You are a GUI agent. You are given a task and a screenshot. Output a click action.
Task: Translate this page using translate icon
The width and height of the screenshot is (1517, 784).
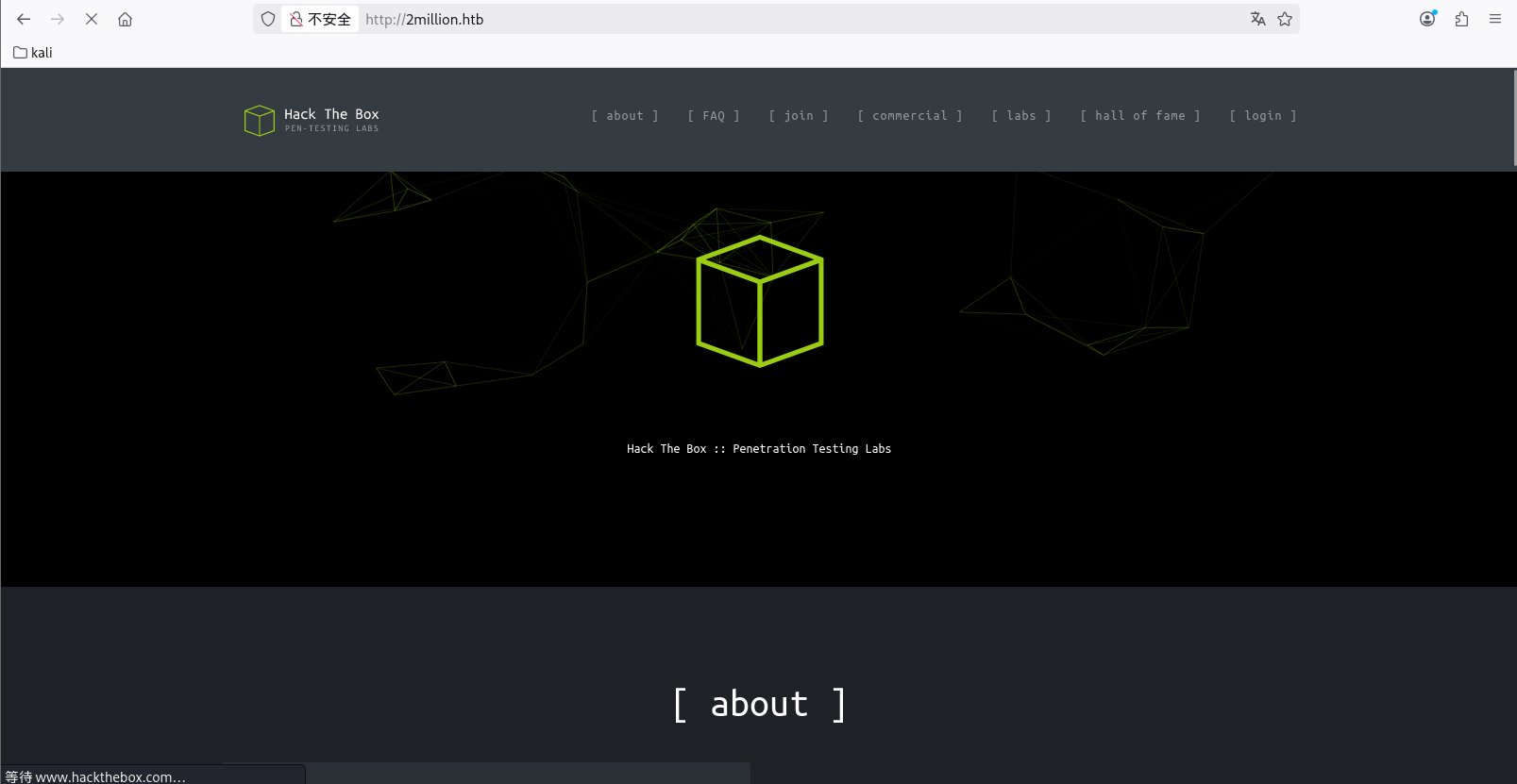point(1257,19)
